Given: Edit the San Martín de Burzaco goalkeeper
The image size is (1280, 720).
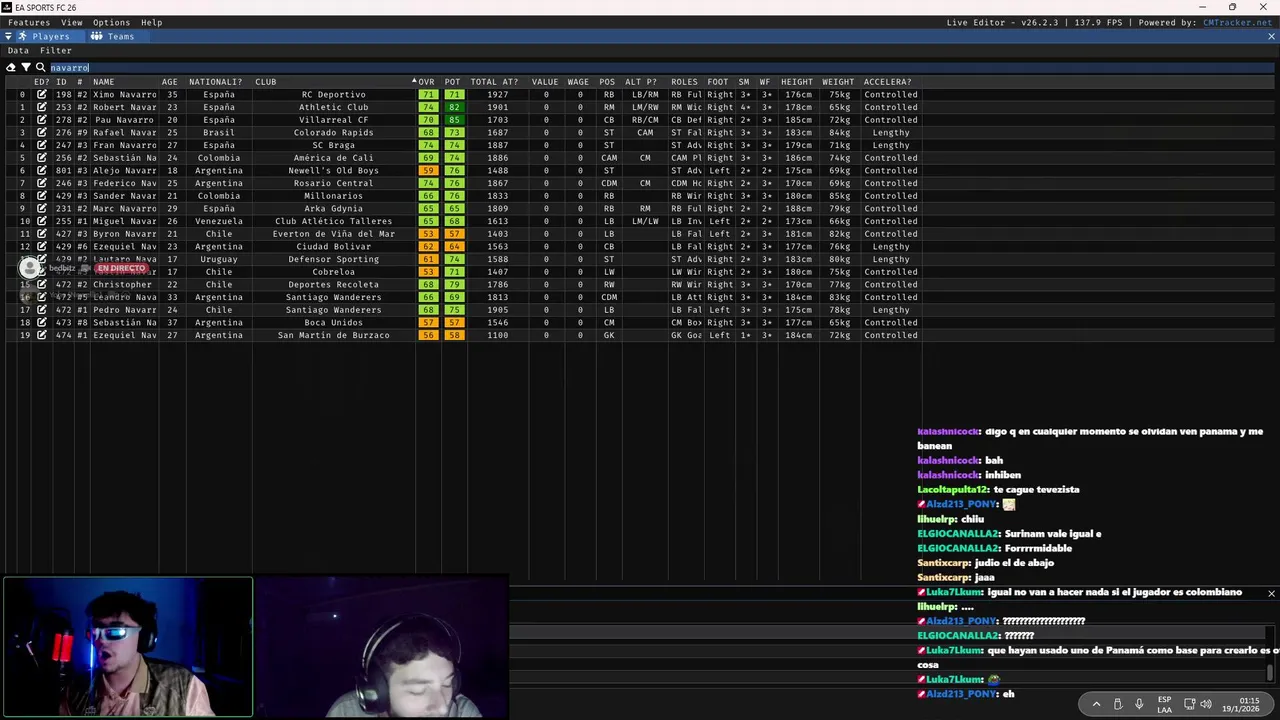Looking at the screenshot, I should (x=42, y=335).
